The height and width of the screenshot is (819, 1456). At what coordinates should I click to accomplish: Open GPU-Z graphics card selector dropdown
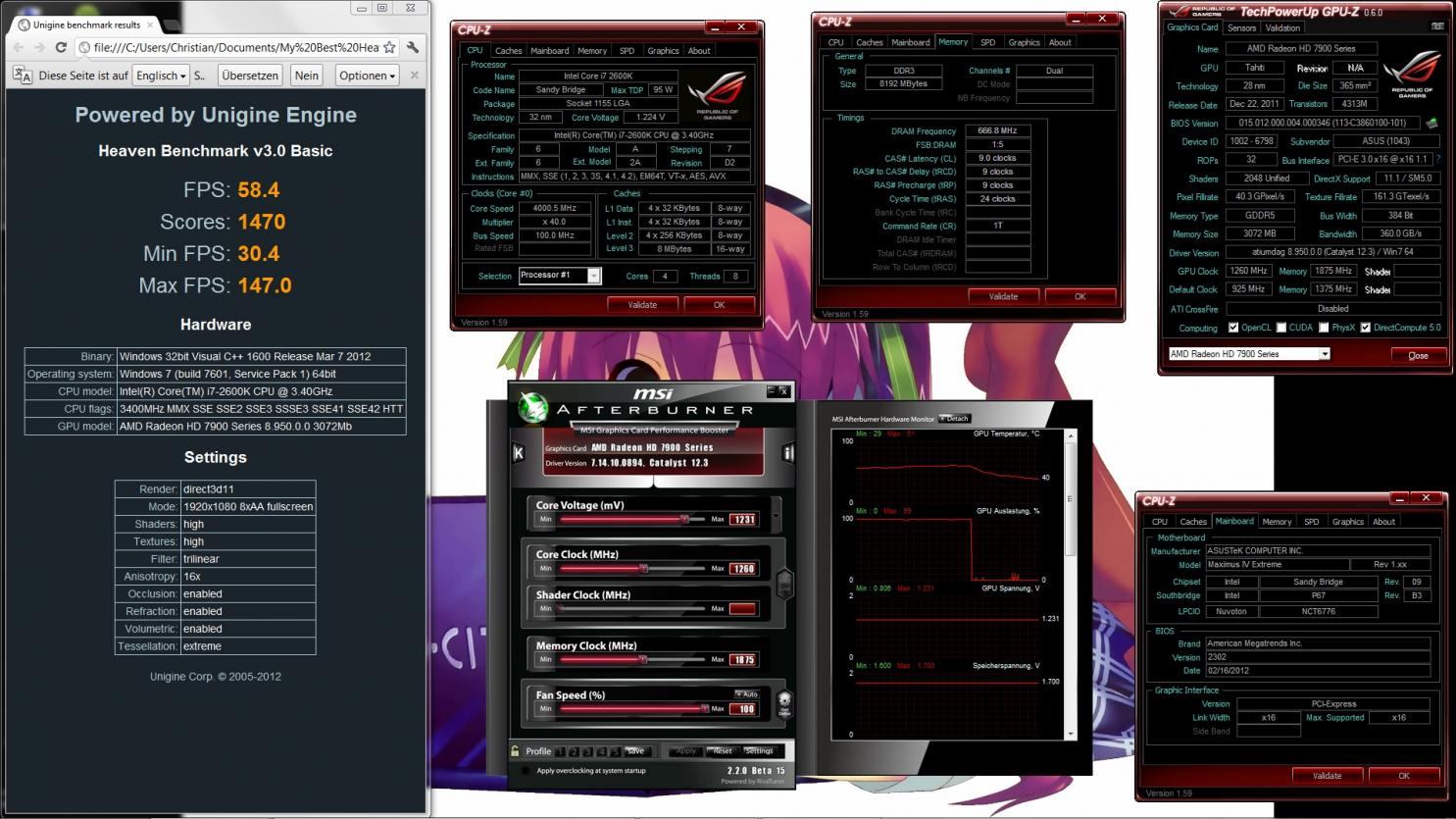pyautogui.click(x=1324, y=354)
